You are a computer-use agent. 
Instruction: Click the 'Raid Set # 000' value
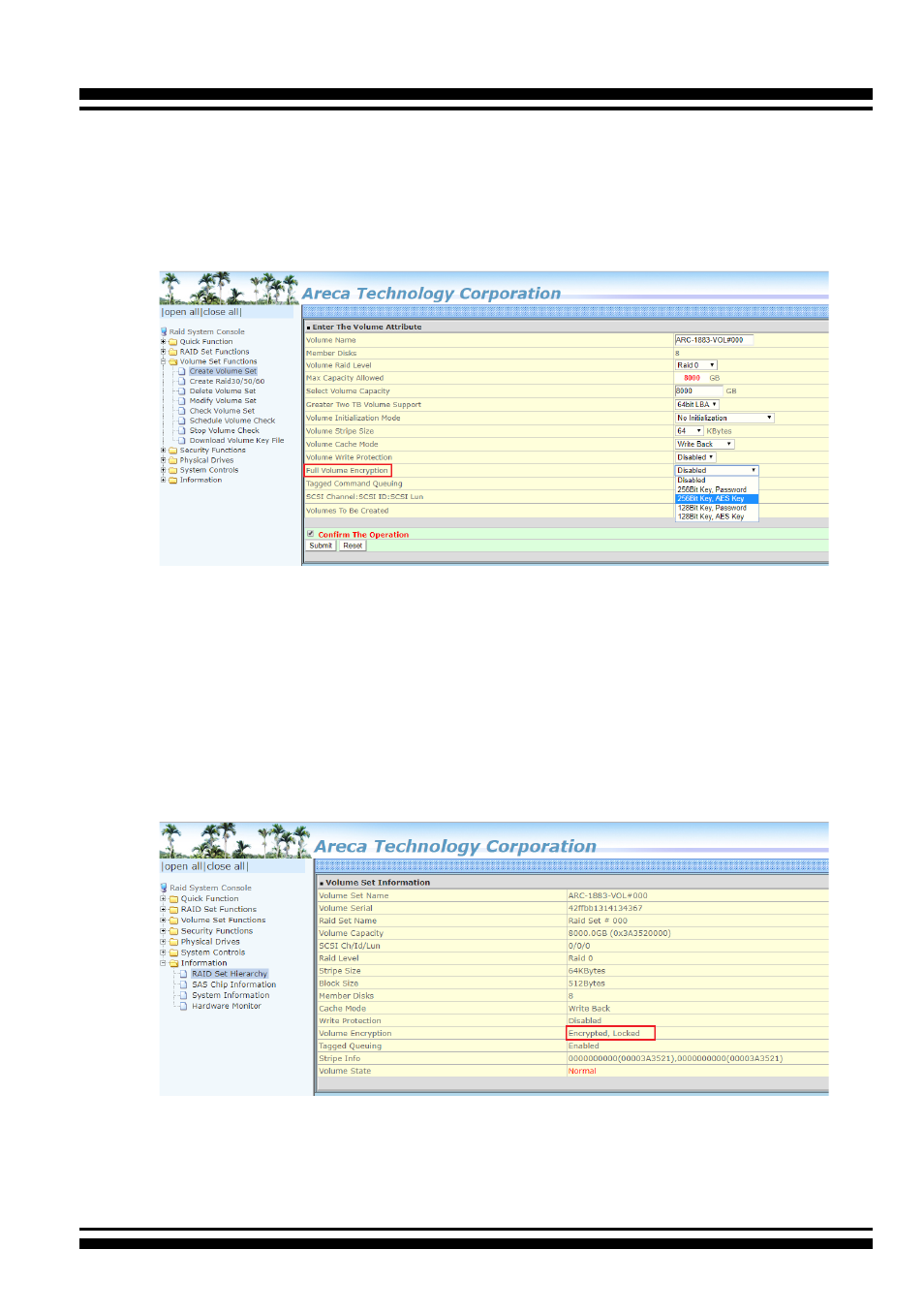(x=598, y=921)
